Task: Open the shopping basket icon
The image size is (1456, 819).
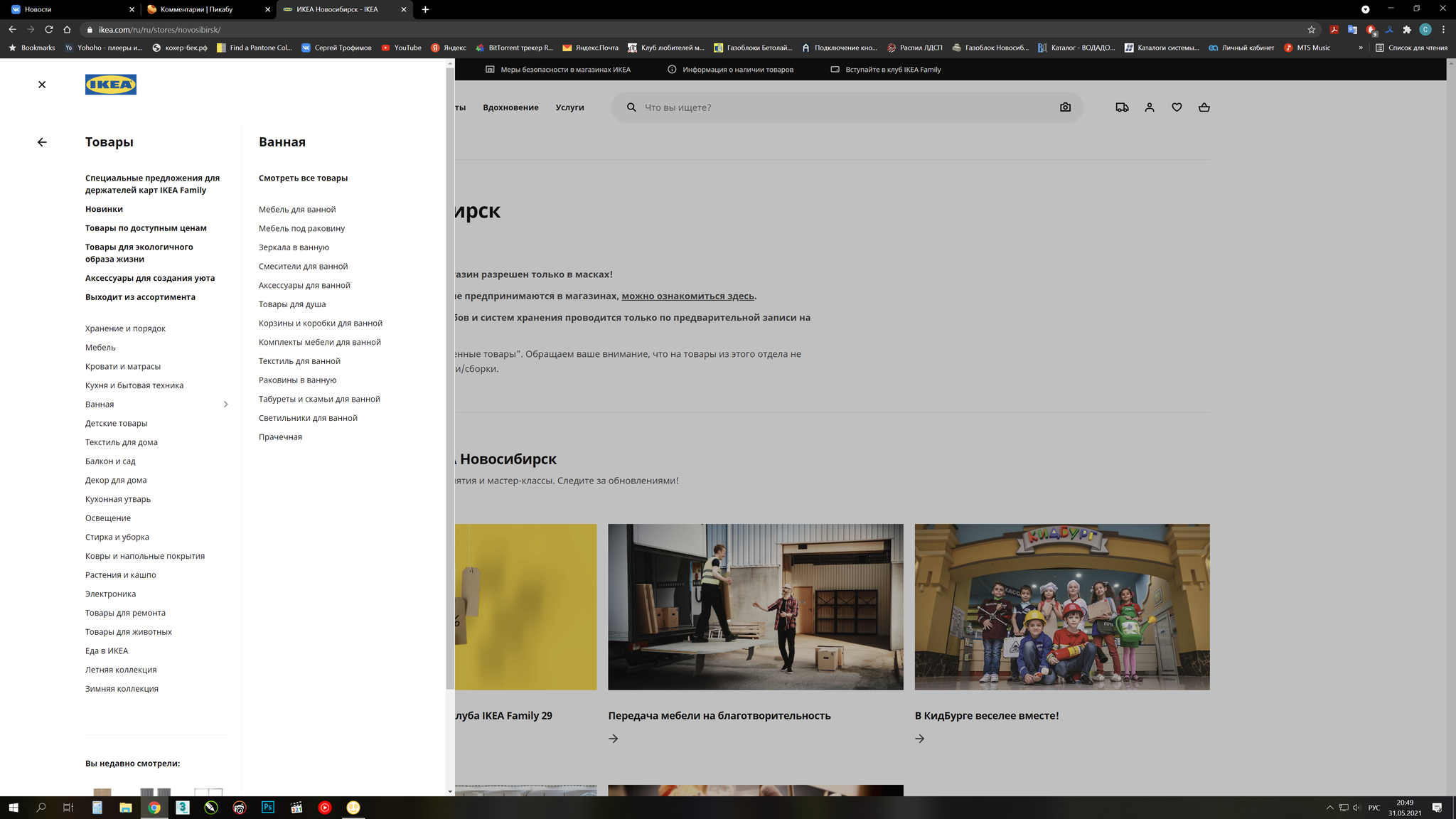Action: click(1204, 107)
